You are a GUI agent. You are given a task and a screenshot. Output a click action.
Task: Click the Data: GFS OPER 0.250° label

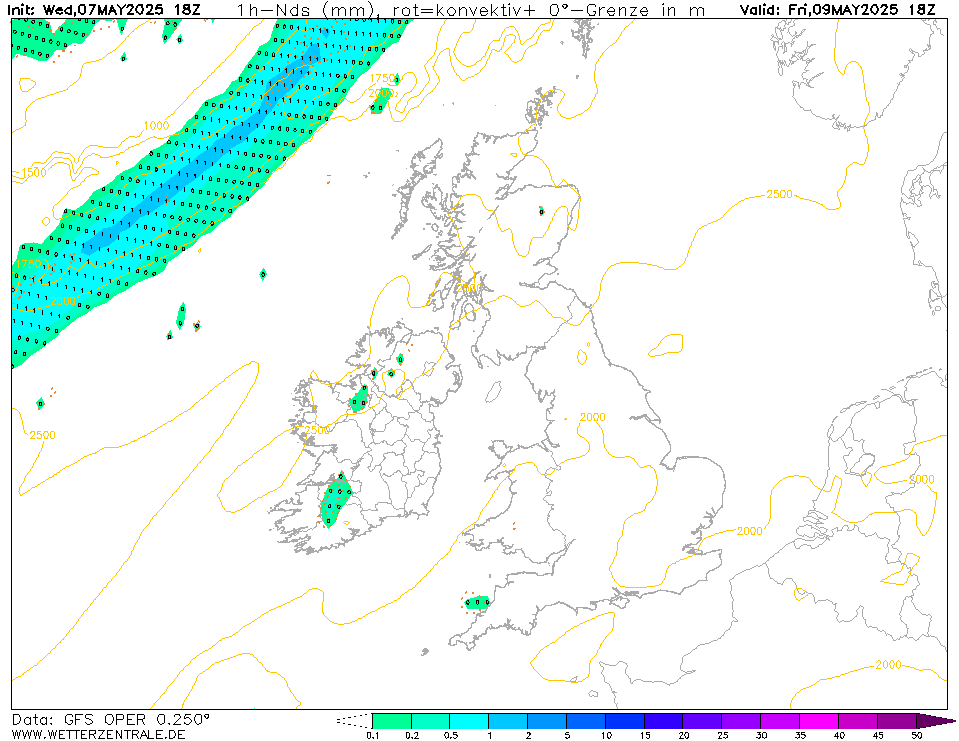(110, 720)
